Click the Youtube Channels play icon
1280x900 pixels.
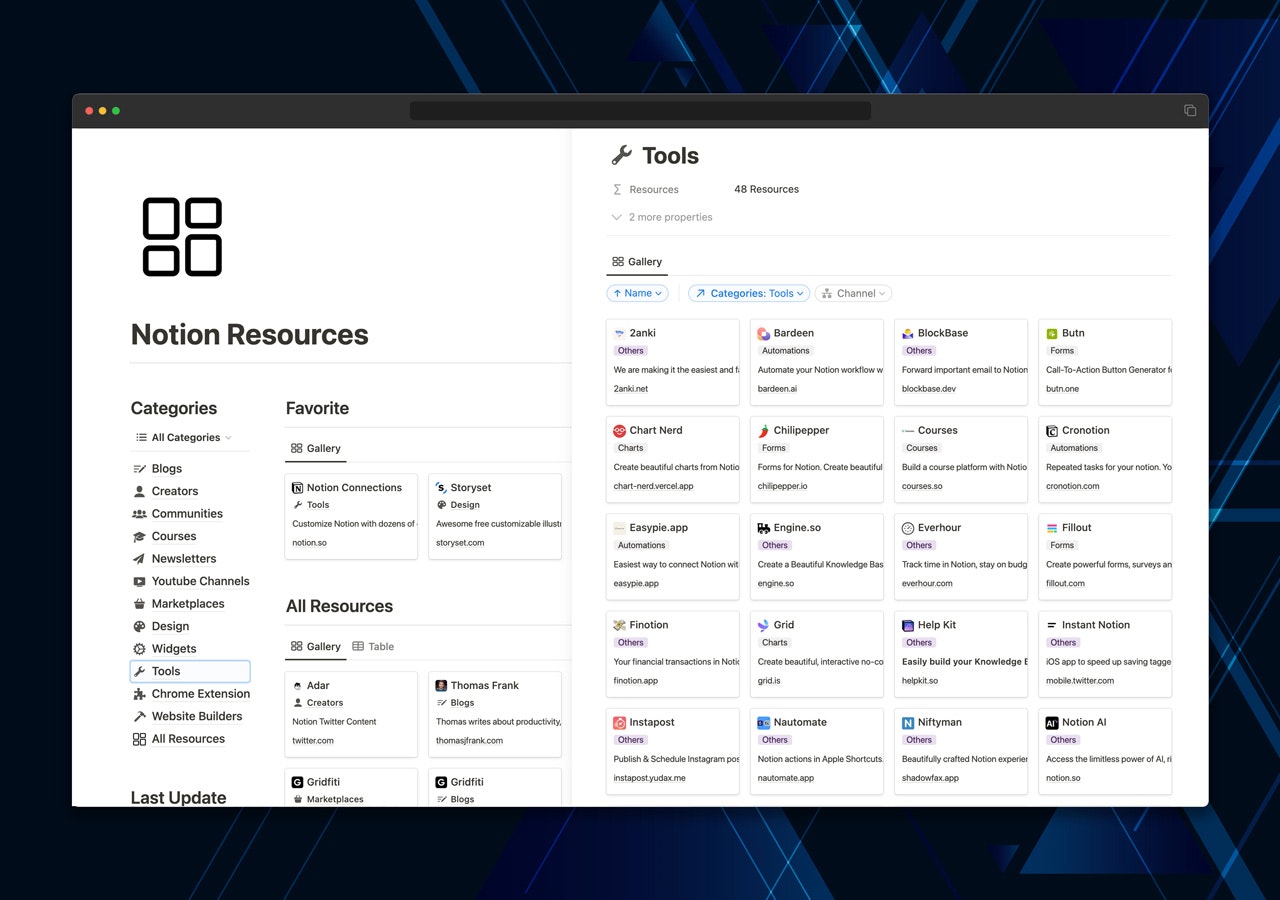(139, 581)
